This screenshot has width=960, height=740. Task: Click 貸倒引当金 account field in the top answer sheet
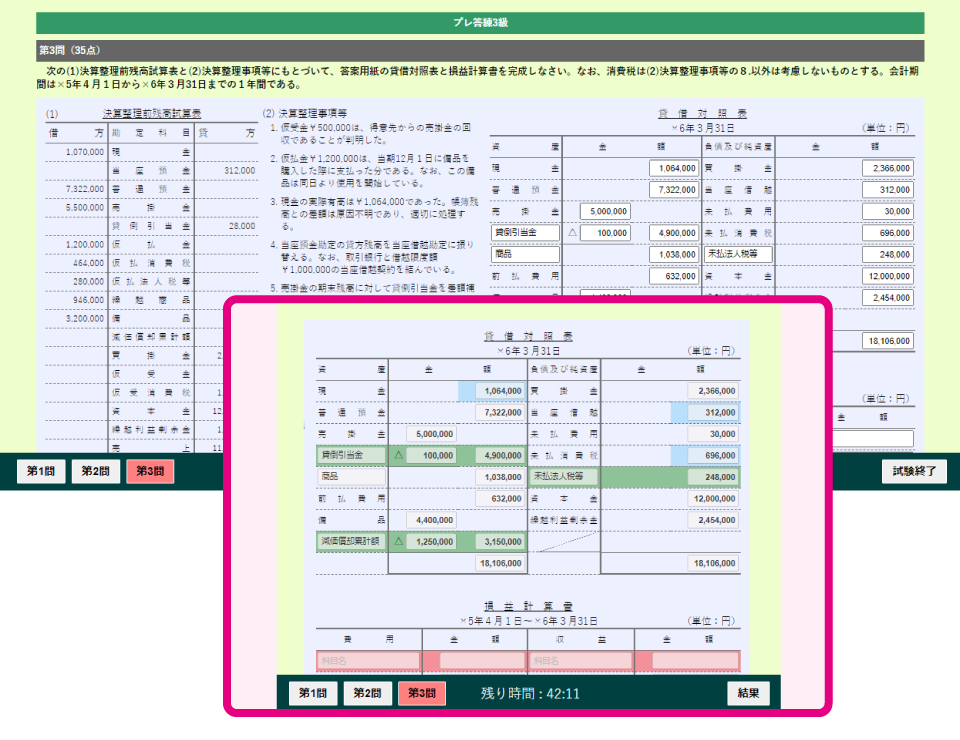tap(525, 233)
